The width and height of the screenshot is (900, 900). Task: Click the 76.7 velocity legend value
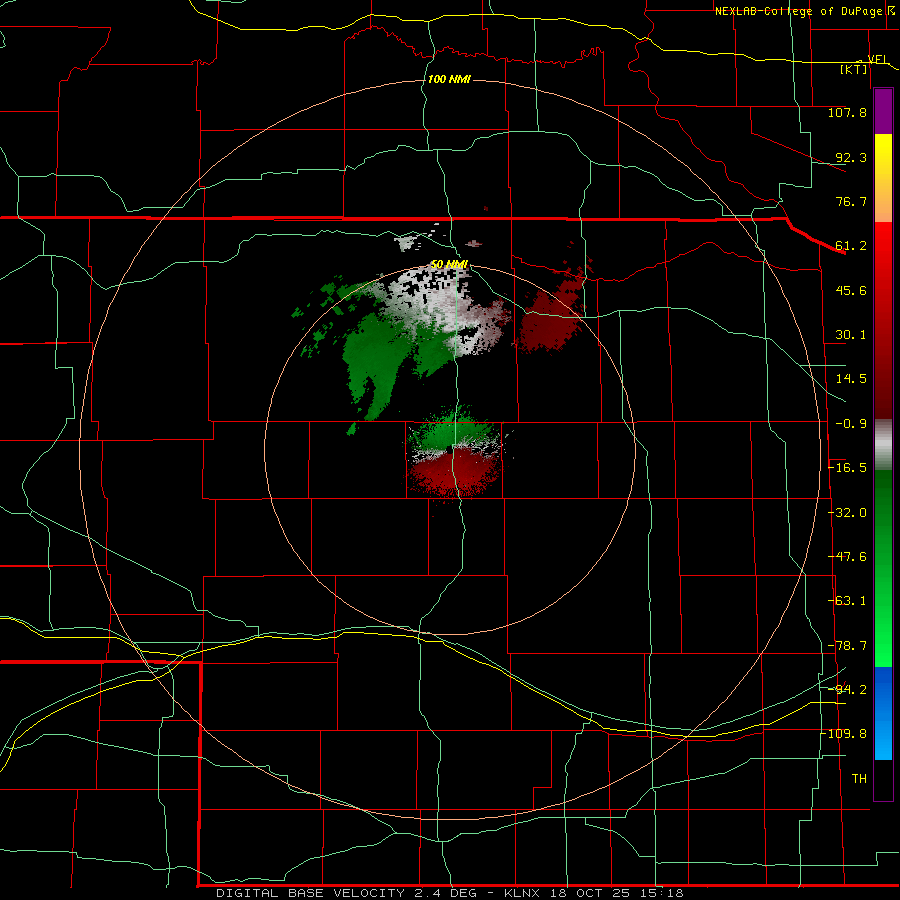point(851,201)
